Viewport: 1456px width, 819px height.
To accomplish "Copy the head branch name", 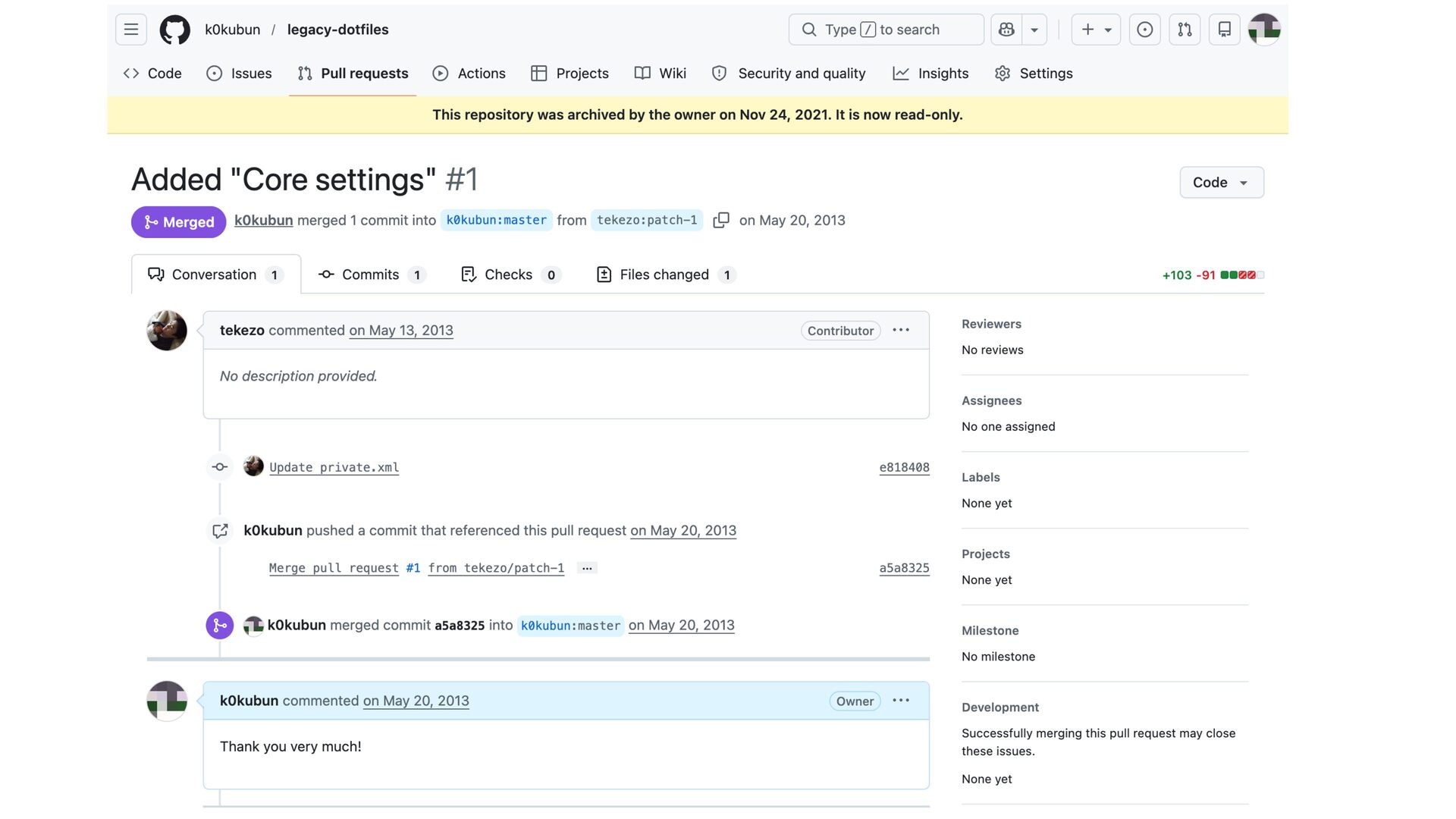I will pos(721,220).
